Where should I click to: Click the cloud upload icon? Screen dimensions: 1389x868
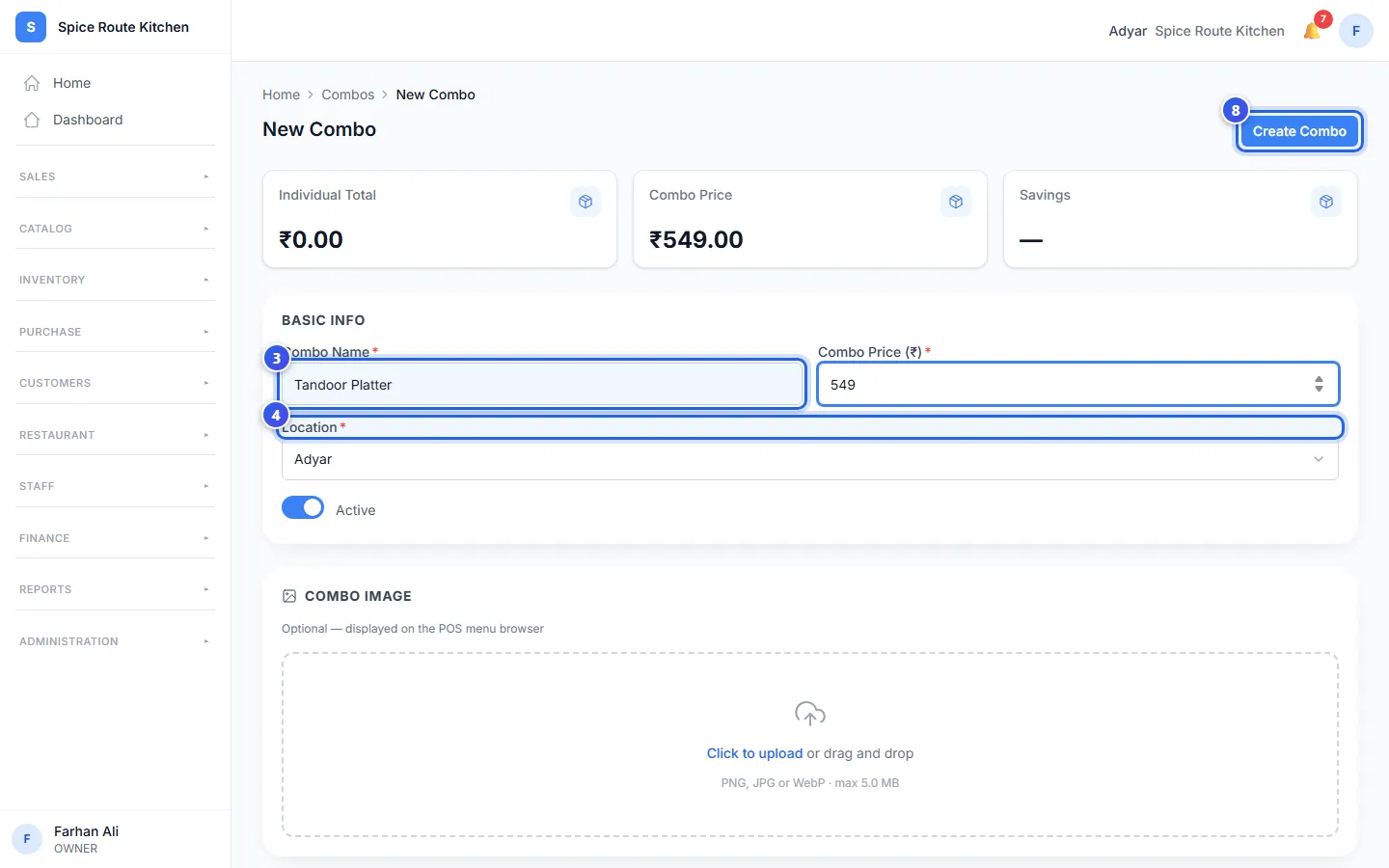[810, 714]
